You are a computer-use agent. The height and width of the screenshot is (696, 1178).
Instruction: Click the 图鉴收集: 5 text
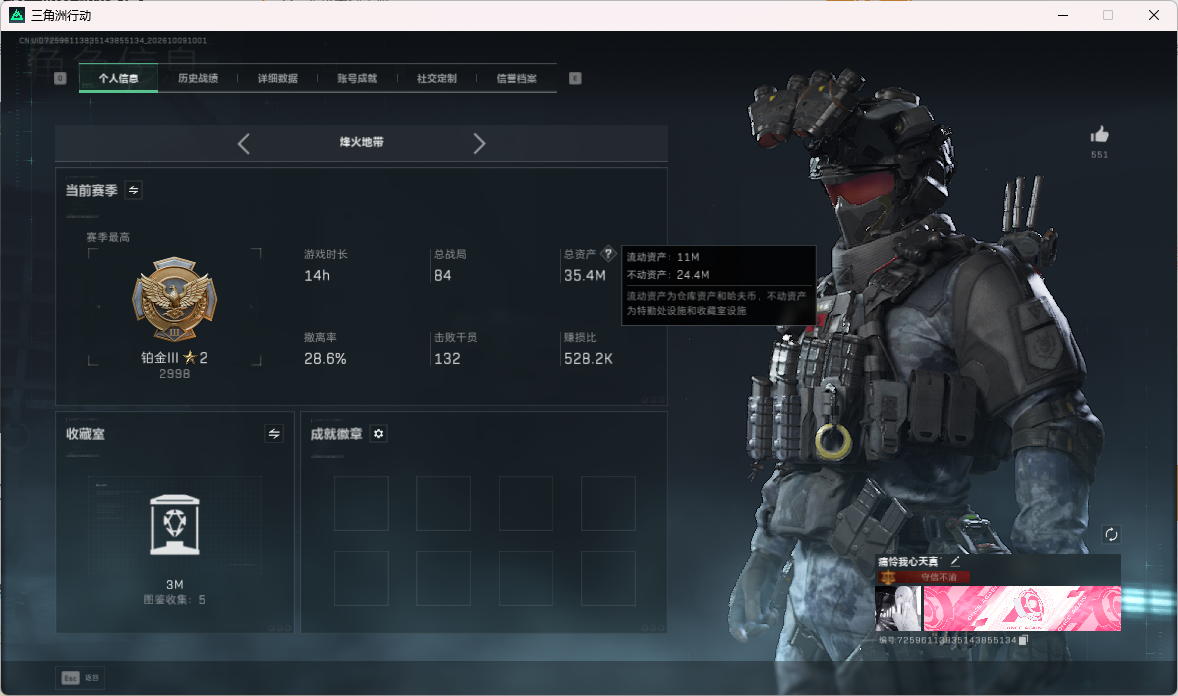coord(174,600)
